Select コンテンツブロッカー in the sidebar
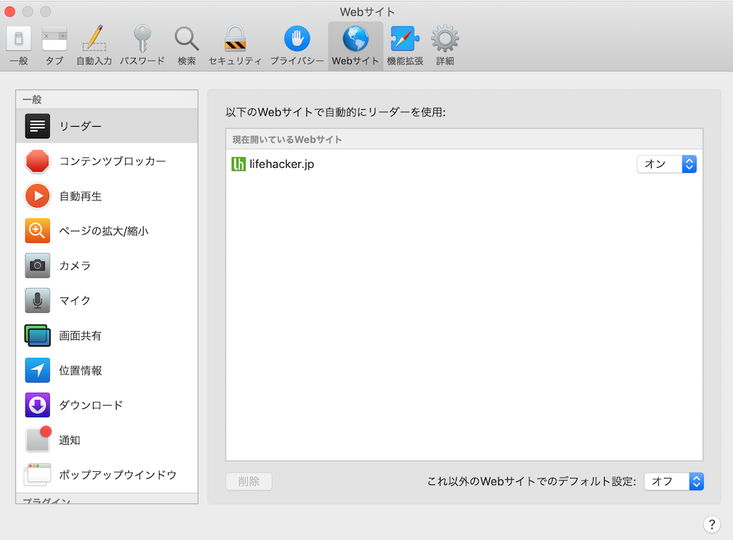733x540 pixels. click(x=107, y=161)
